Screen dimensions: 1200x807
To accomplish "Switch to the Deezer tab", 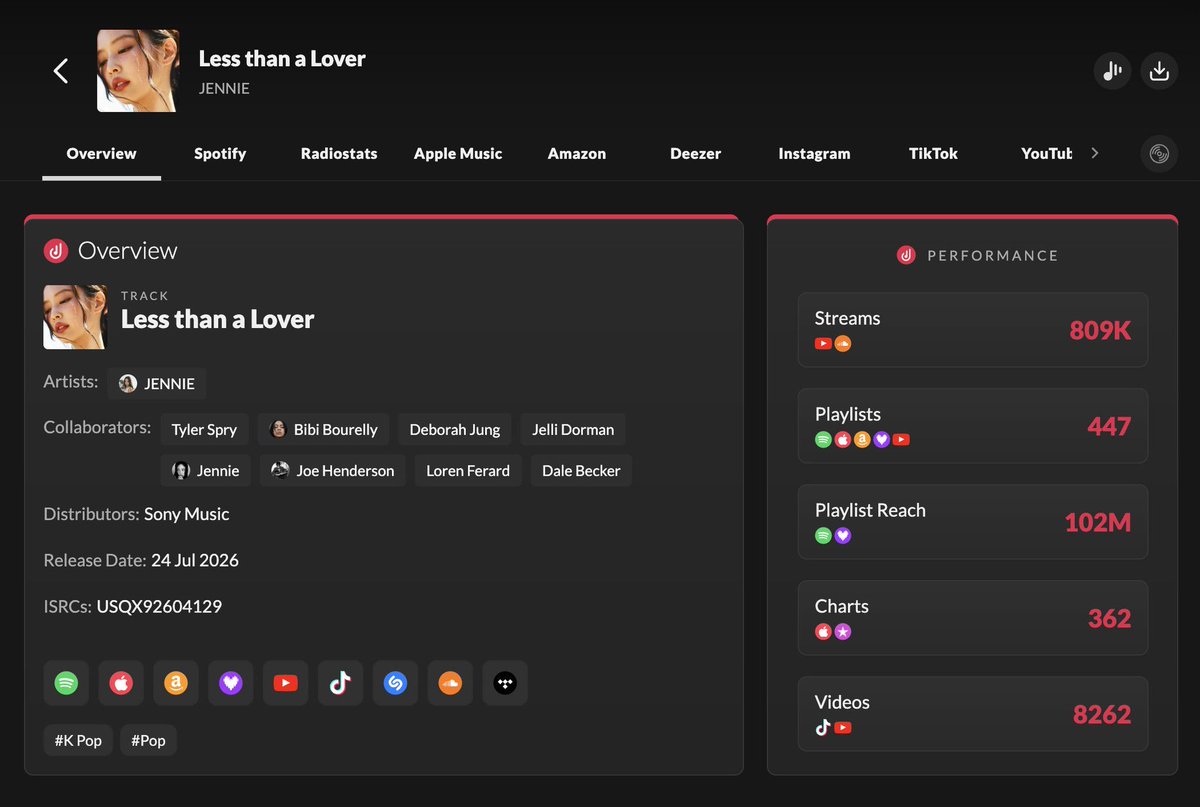I will coord(696,153).
